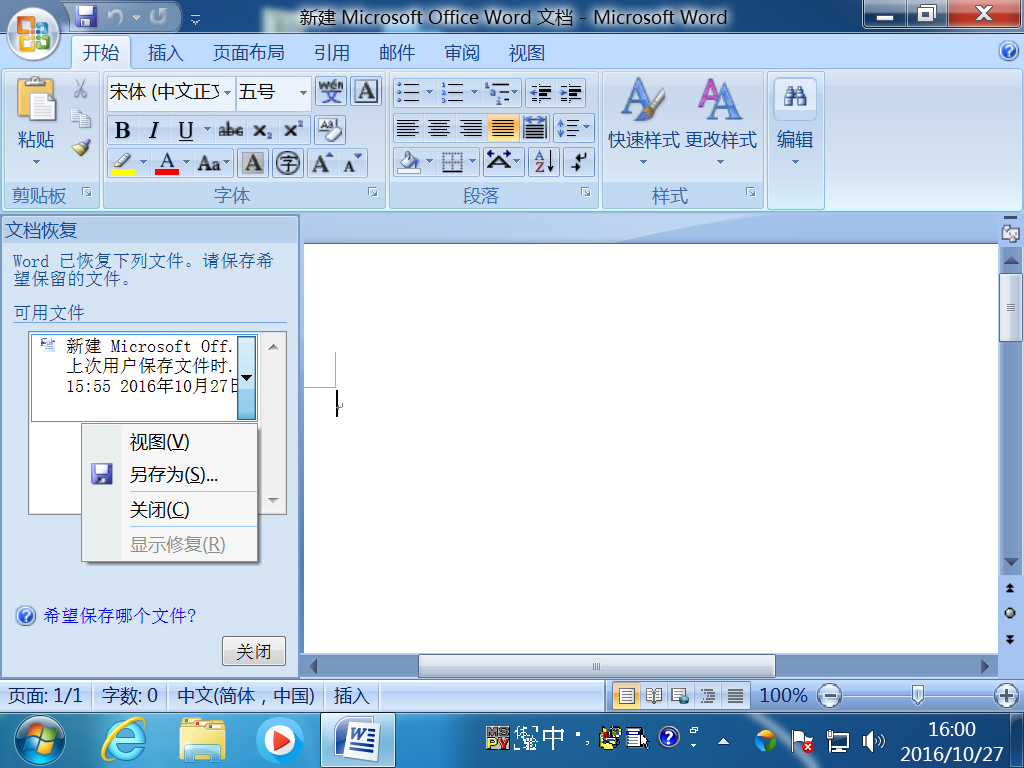Screen dimensions: 1024x768
Task: Open Change Styles (更改样式) menu
Action: coord(720,121)
